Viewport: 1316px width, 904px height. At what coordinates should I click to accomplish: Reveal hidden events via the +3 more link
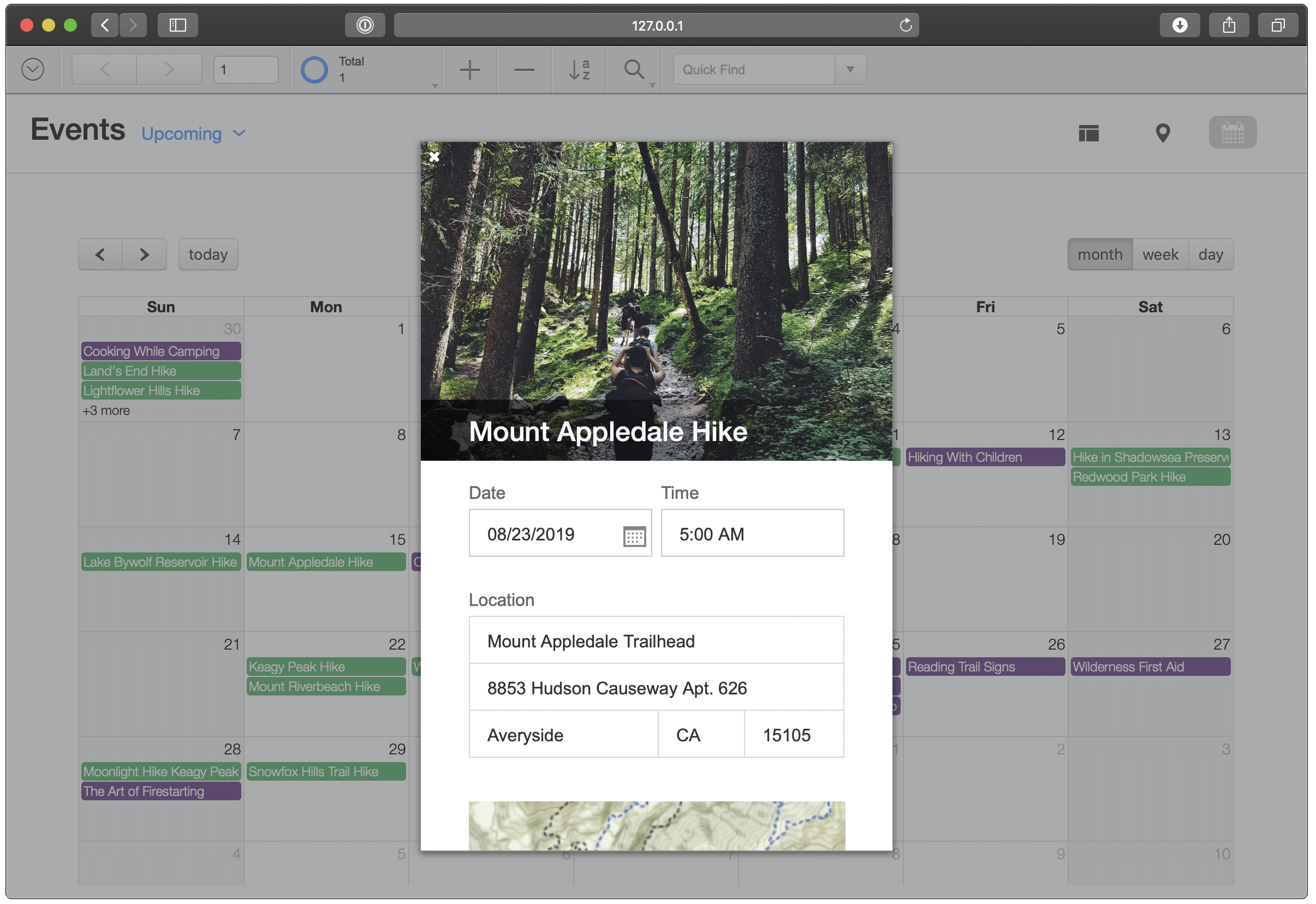point(105,410)
